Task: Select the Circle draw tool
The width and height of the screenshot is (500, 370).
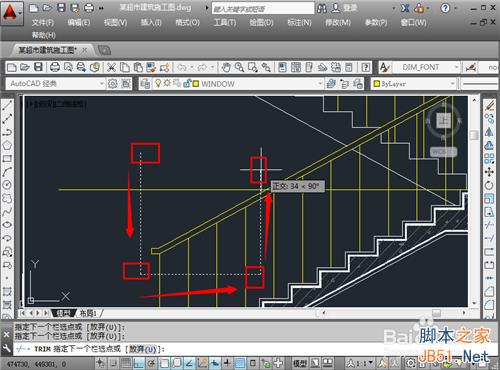Action: pyautogui.click(x=7, y=185)
